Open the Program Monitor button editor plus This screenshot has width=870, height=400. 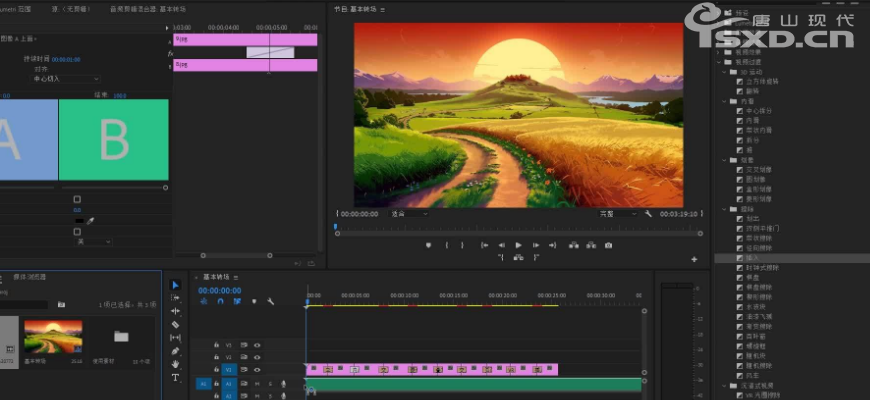pos(694,259)
